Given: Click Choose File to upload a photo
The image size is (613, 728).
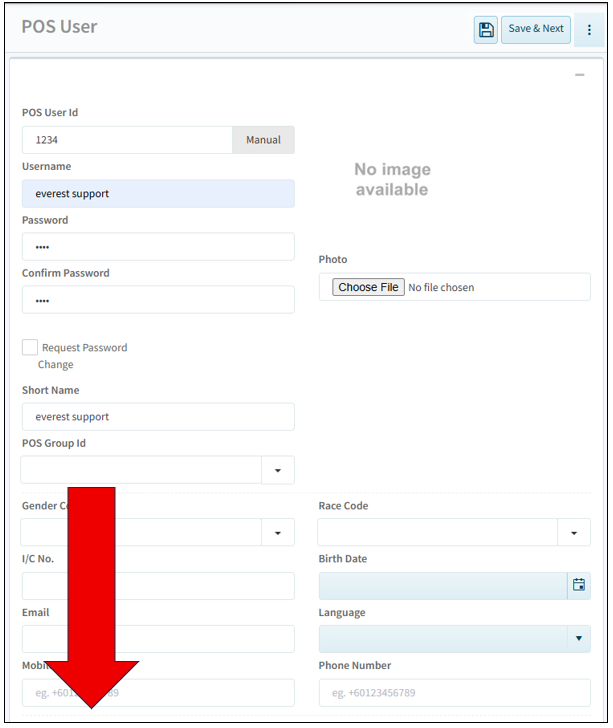Looking at the screenshot, I should coord(368,287).
